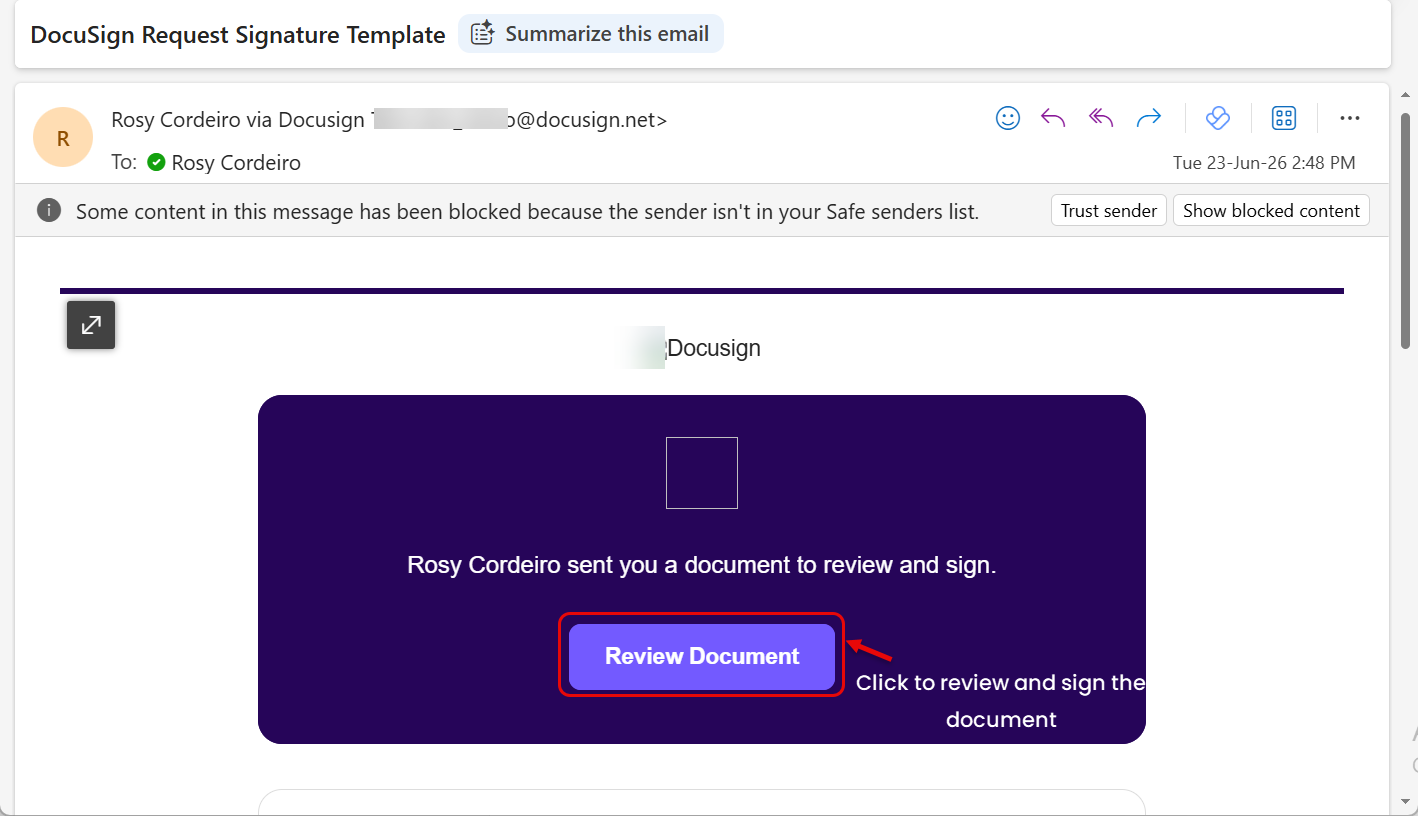
Task: Reply to this email
Action: coord(1053,118)
